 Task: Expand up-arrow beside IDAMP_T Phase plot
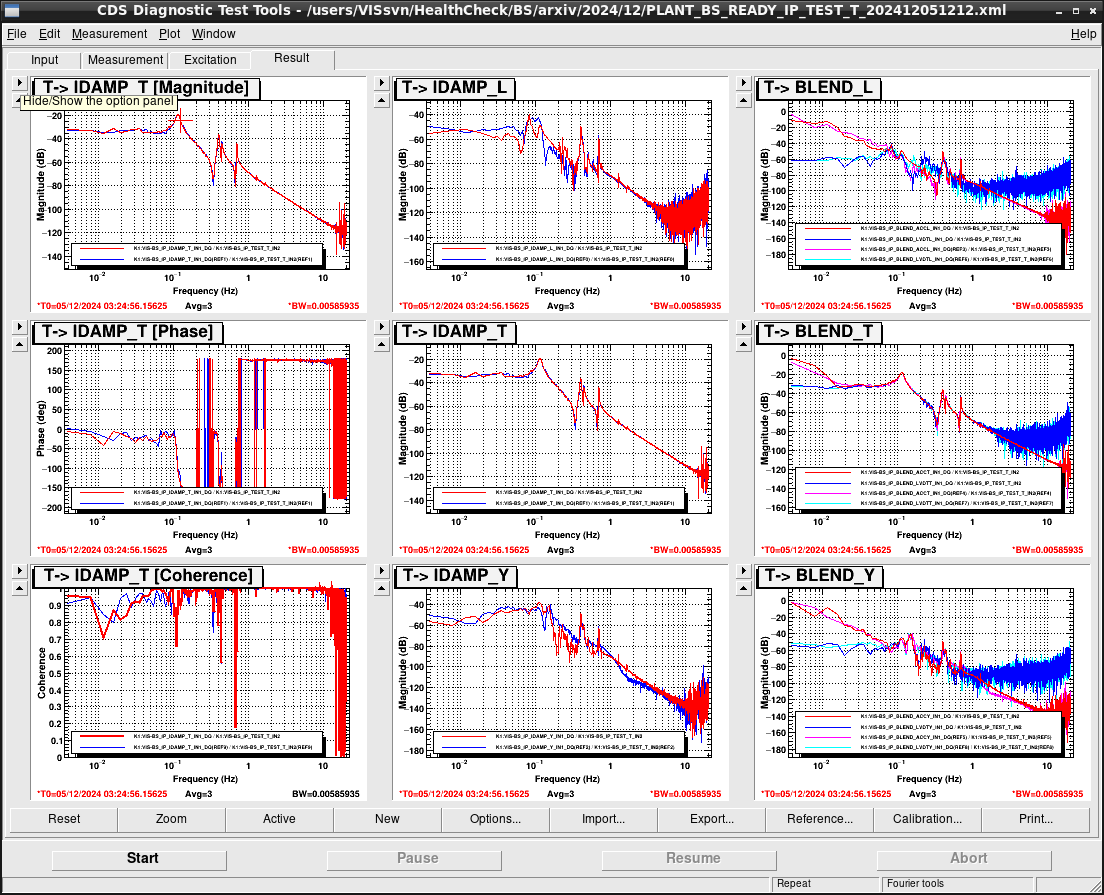coord(20,345)
